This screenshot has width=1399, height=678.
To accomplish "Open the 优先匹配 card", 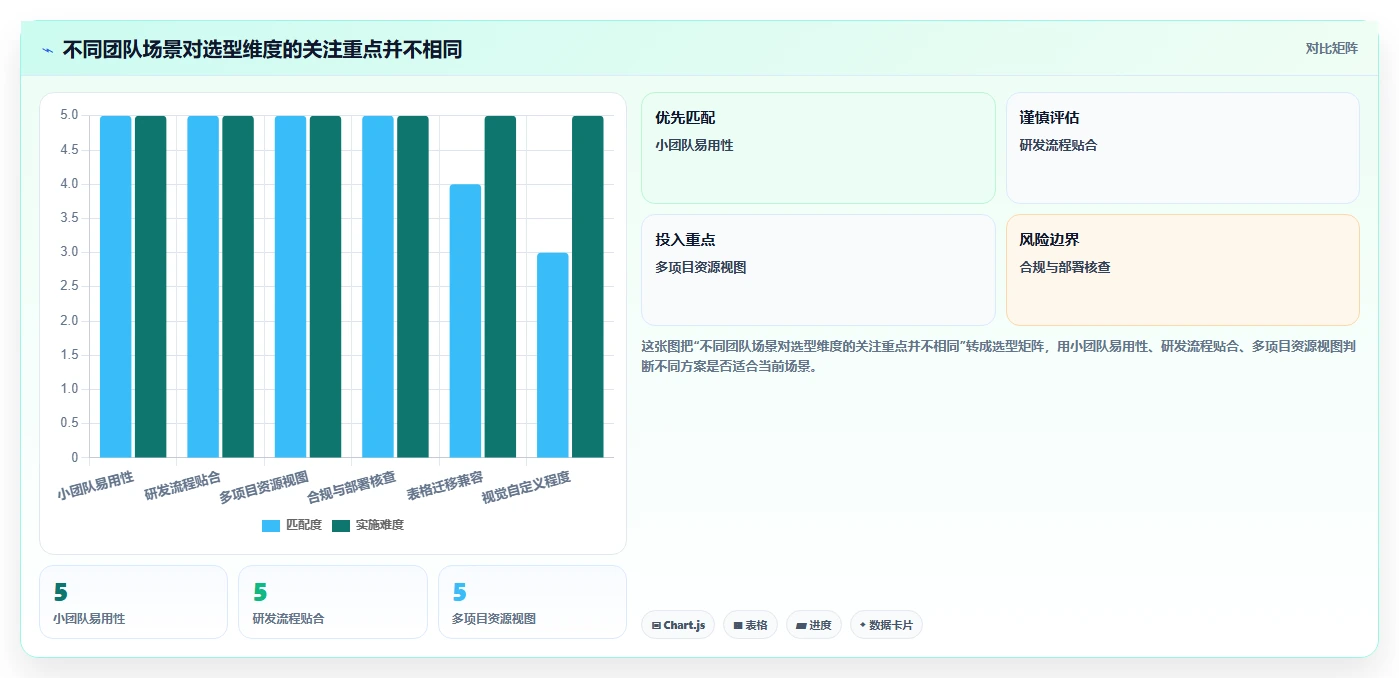I will 818,148.
